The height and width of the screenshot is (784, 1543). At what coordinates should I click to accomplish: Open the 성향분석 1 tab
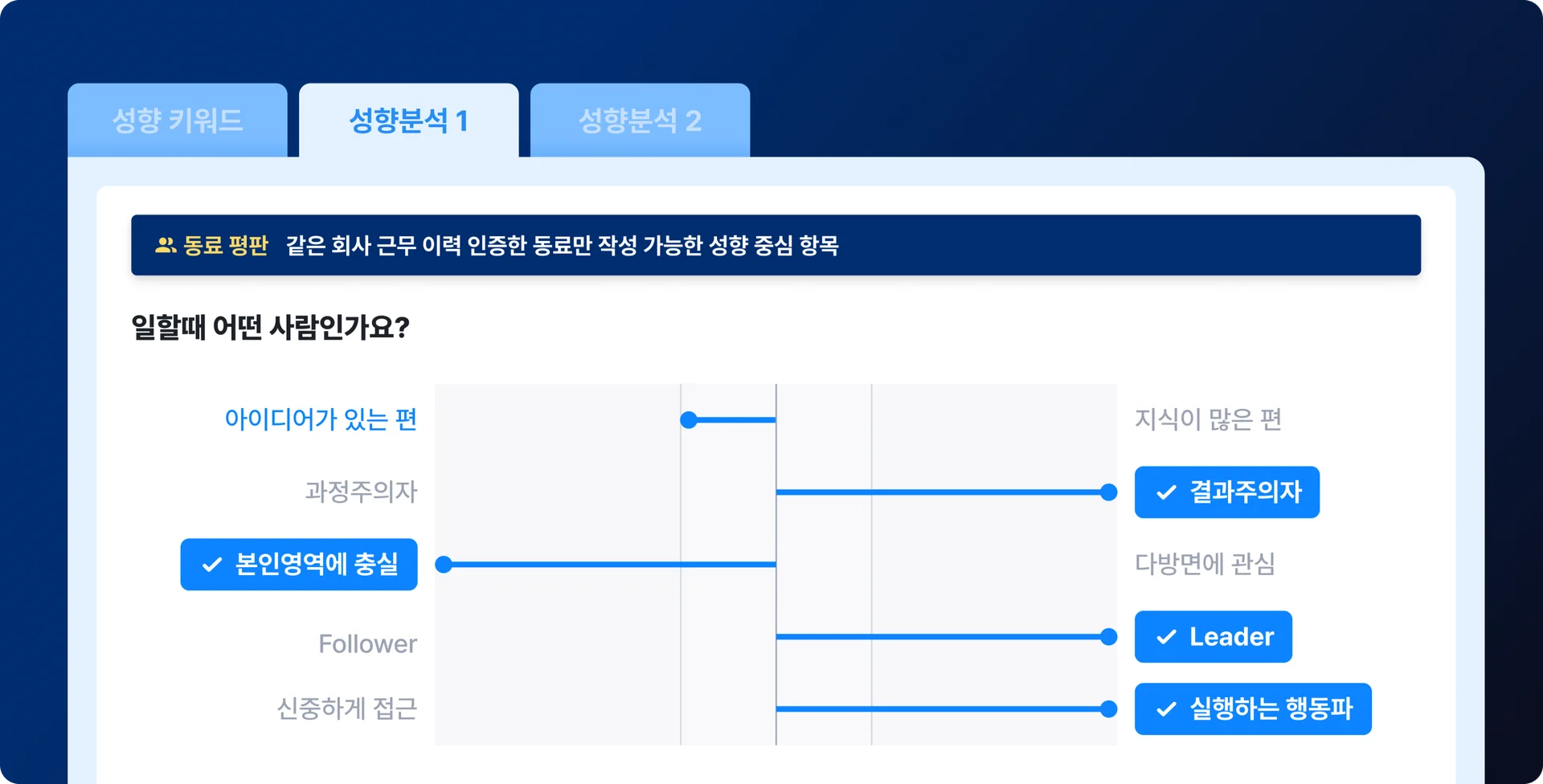click(408, 120)
